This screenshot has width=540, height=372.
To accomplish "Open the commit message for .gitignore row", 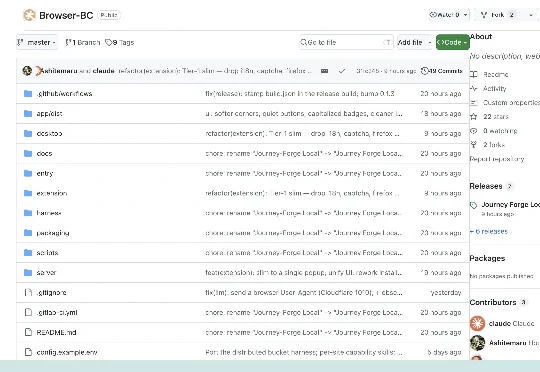I will (304, 293).
